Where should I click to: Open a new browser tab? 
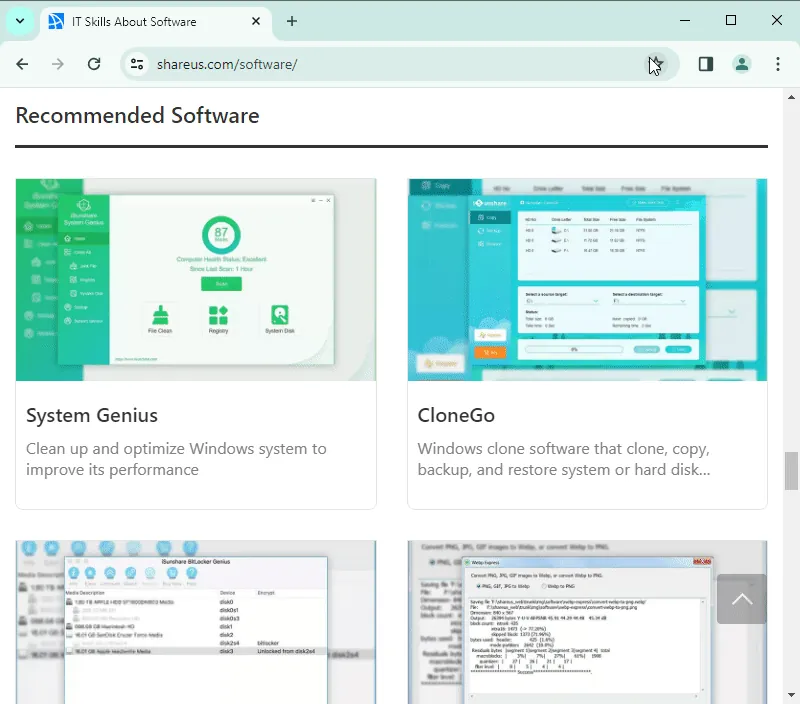coord(292,21)
